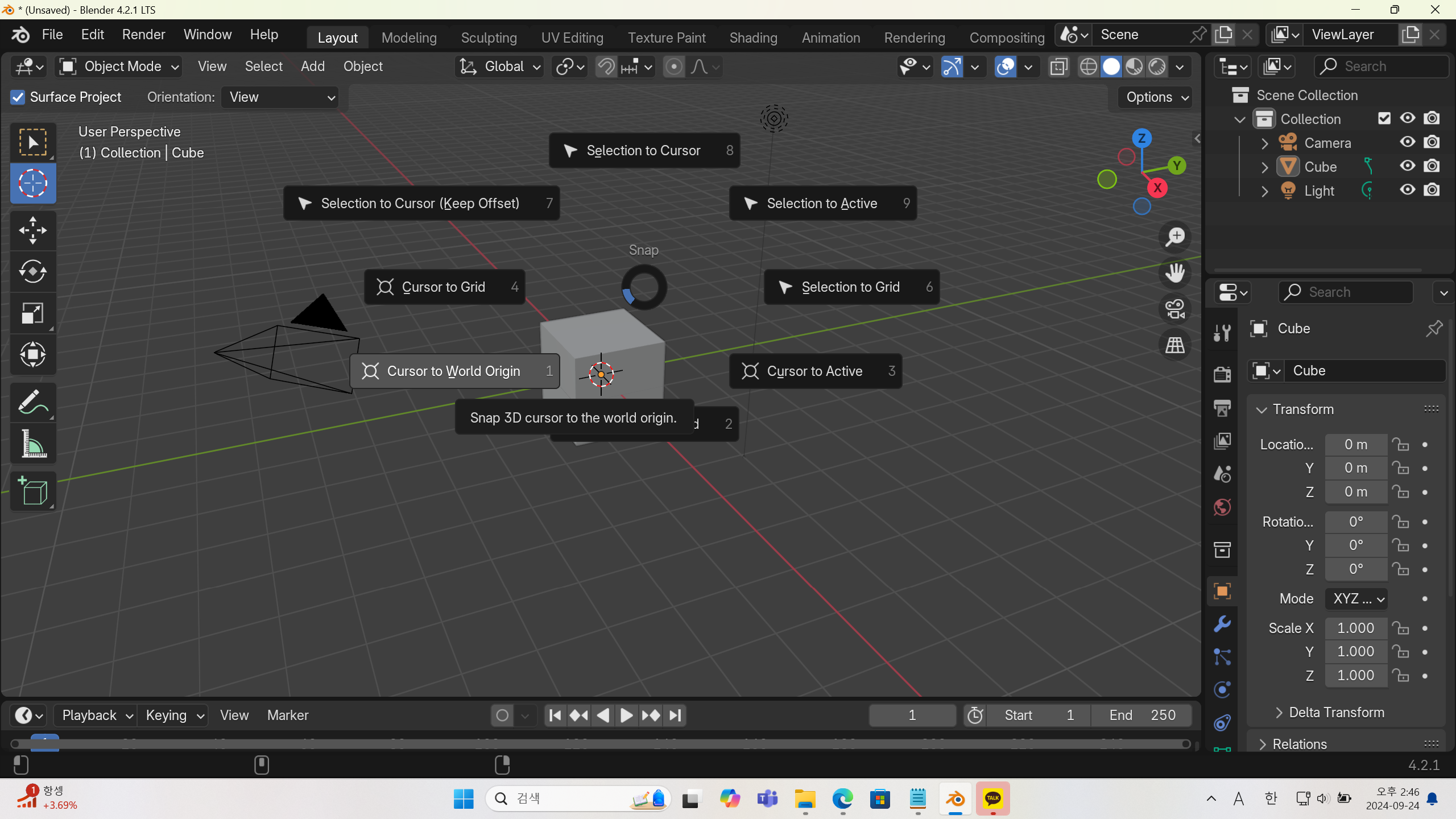The image size is (1456, 819).
Task: Open KakaoTalk from the taskbar
Action: coord(992,799)
